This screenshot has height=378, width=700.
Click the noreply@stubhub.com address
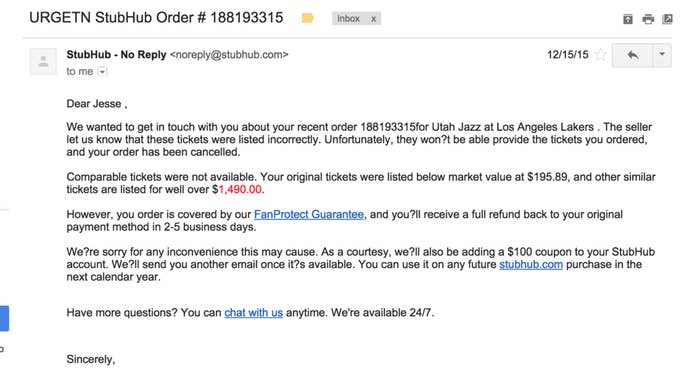point(229,55)
